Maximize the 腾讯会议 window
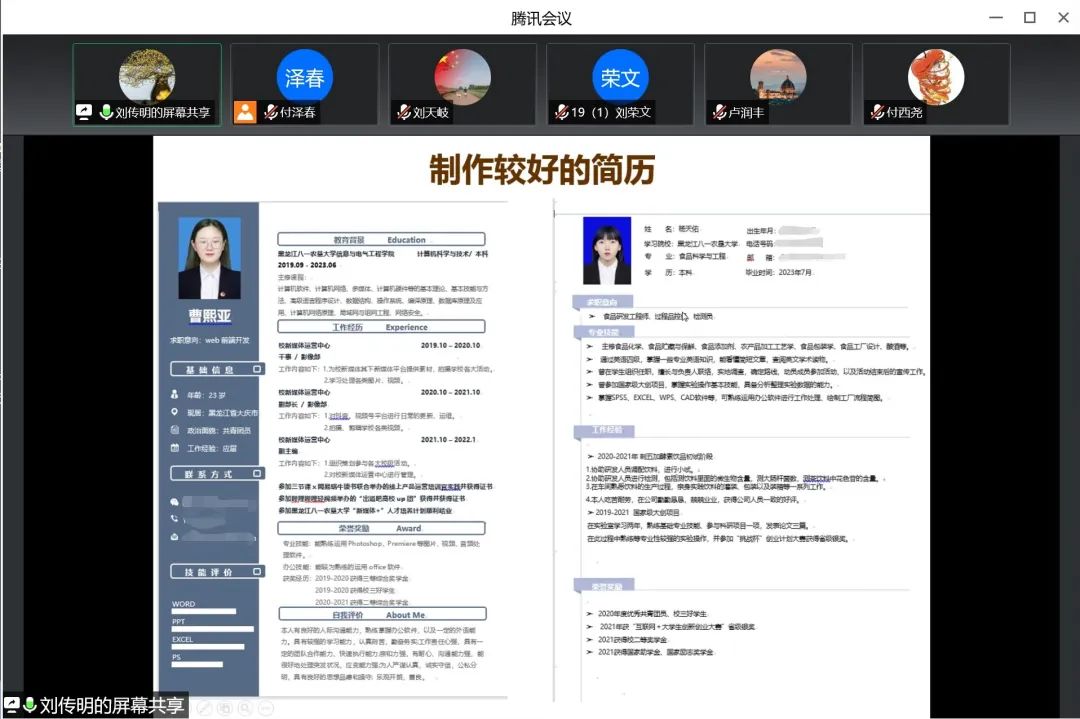The height and width of the screenshot is (719, 1080). (x=1029, y=17)
